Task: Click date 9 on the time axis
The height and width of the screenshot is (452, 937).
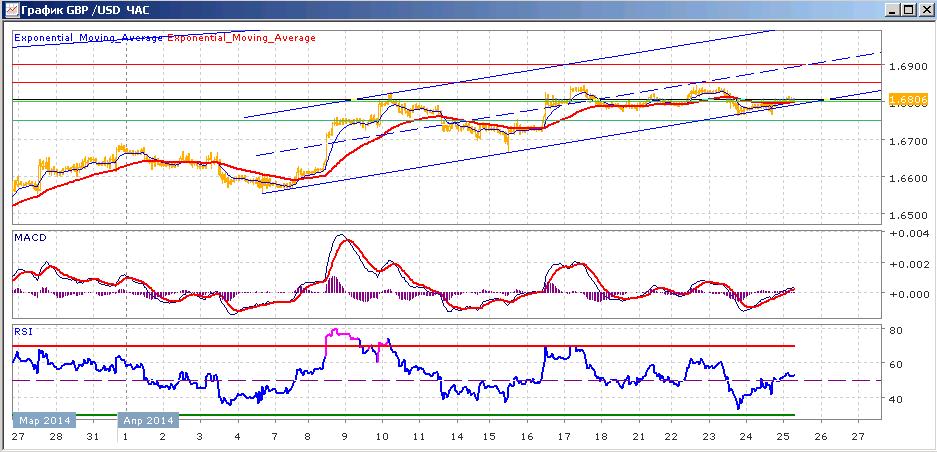Action: (x=345, y=438)
